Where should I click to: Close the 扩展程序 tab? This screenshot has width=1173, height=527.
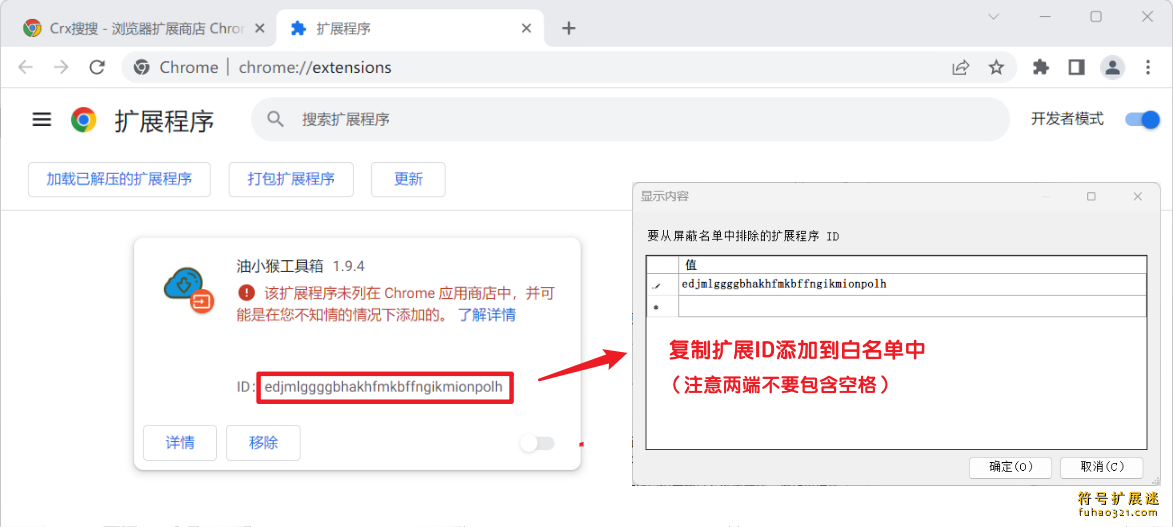pyautogui.click(x=527, y=28)
